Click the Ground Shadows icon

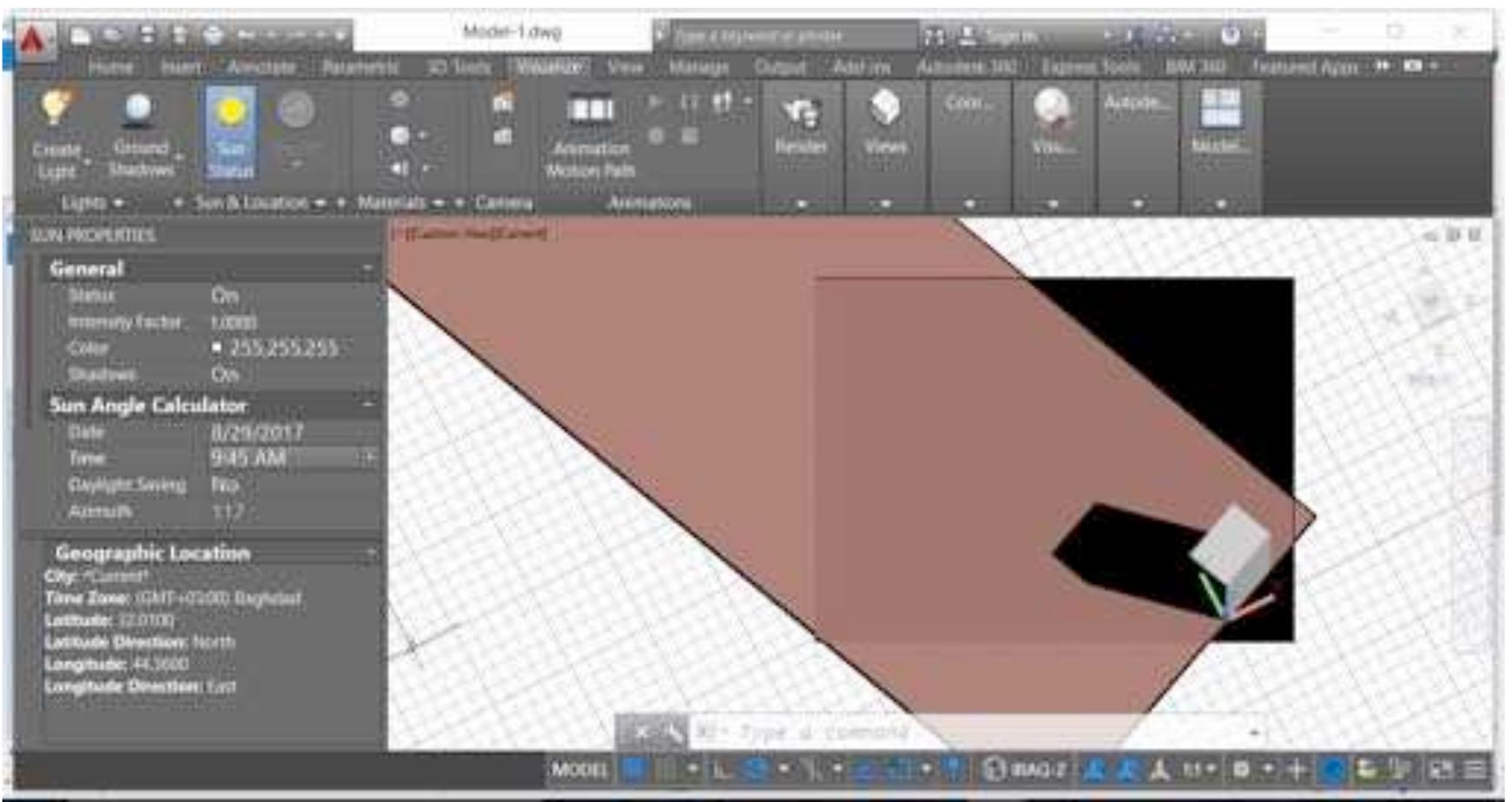[139, 110]
